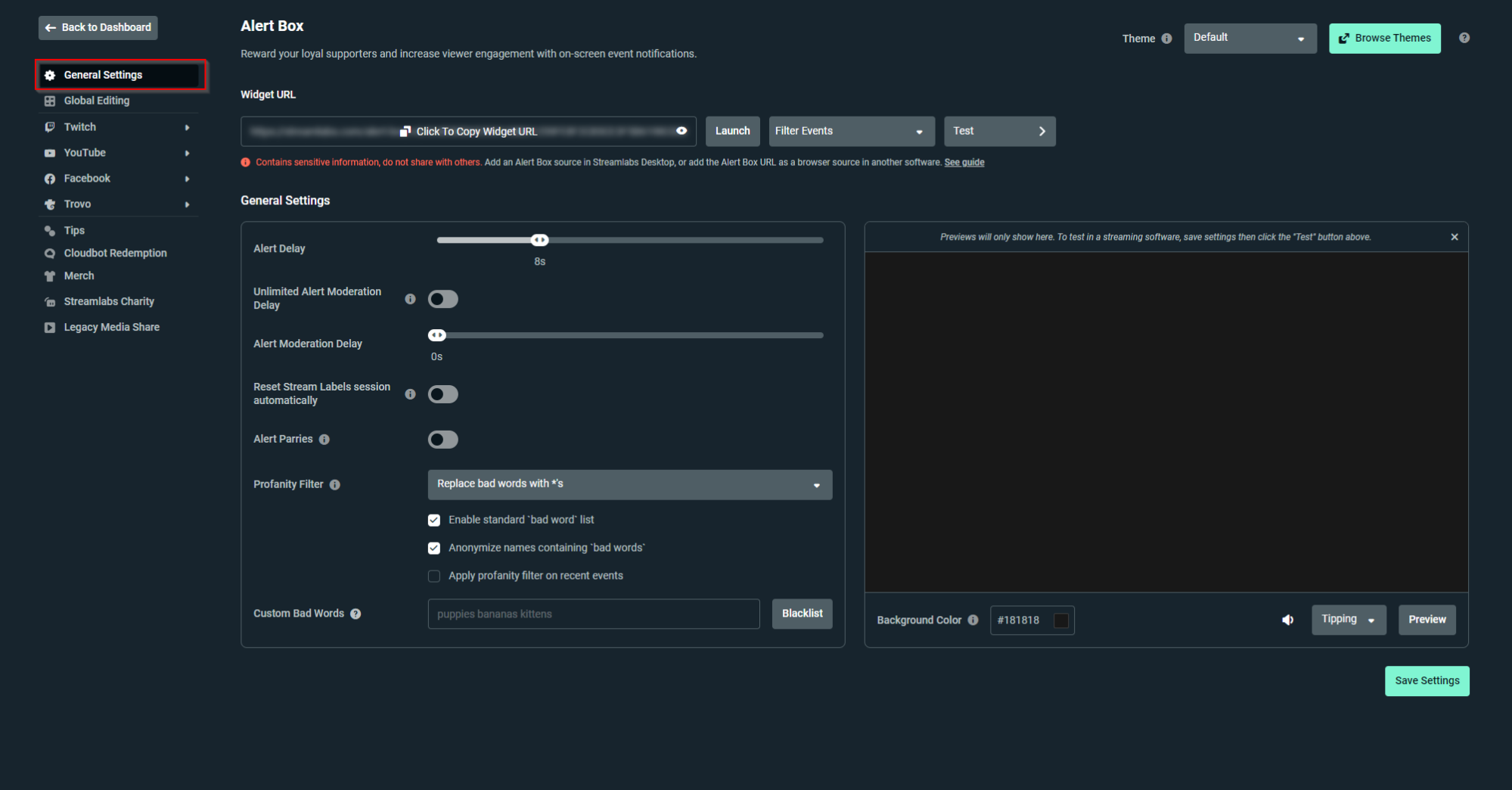
Task: Open the Test alert submenu
Action: click(x=999, y=131)
